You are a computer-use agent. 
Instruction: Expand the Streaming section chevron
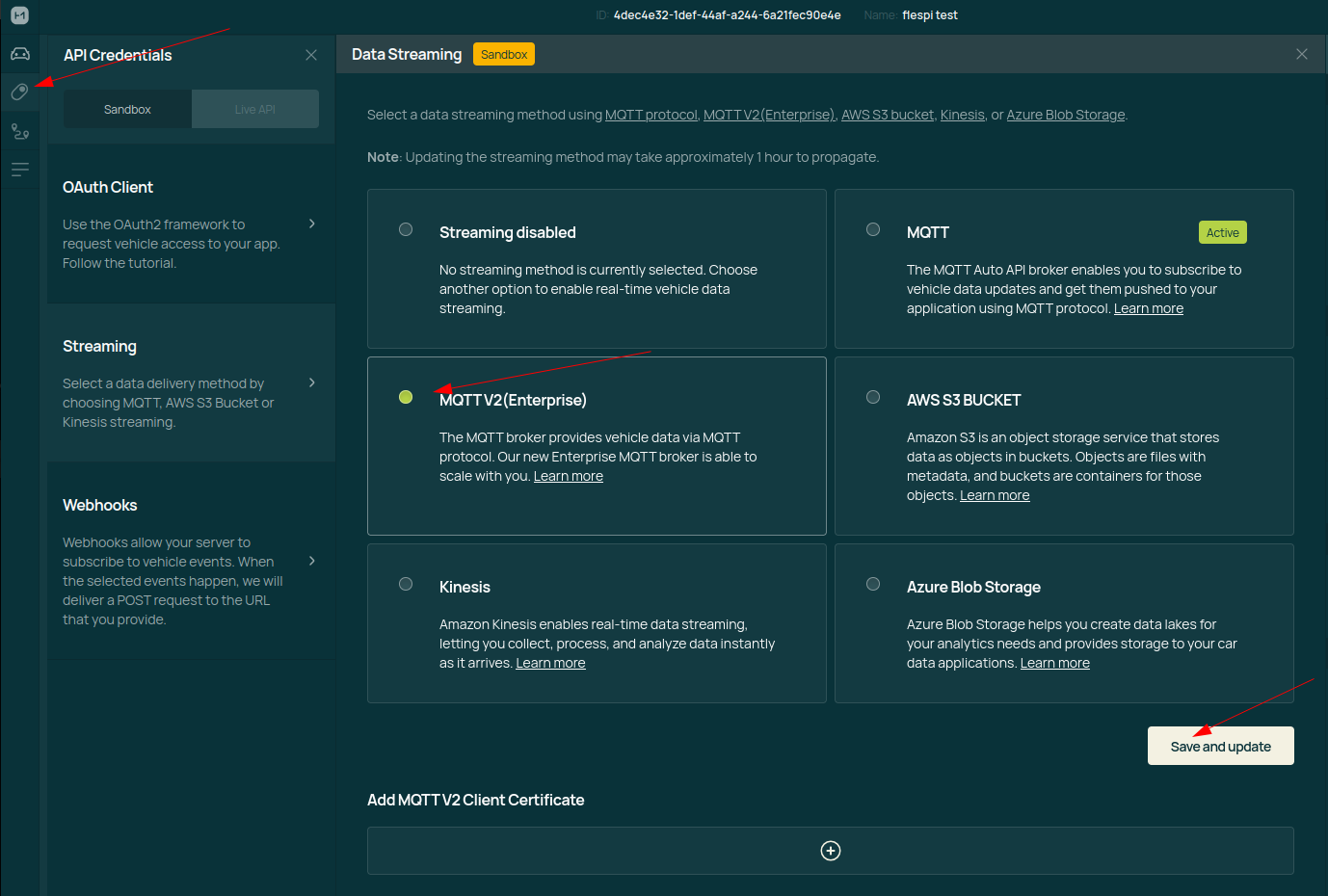click(x=311, y=382)
